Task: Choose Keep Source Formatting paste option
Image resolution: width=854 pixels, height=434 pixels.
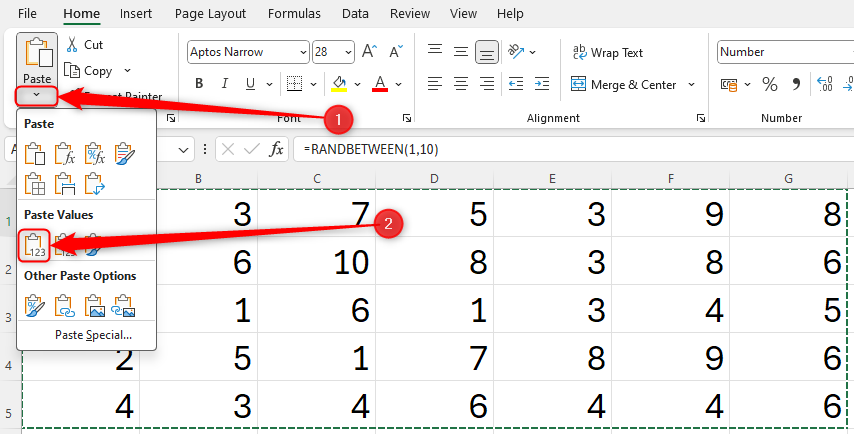Action: (x=125, y=154)
